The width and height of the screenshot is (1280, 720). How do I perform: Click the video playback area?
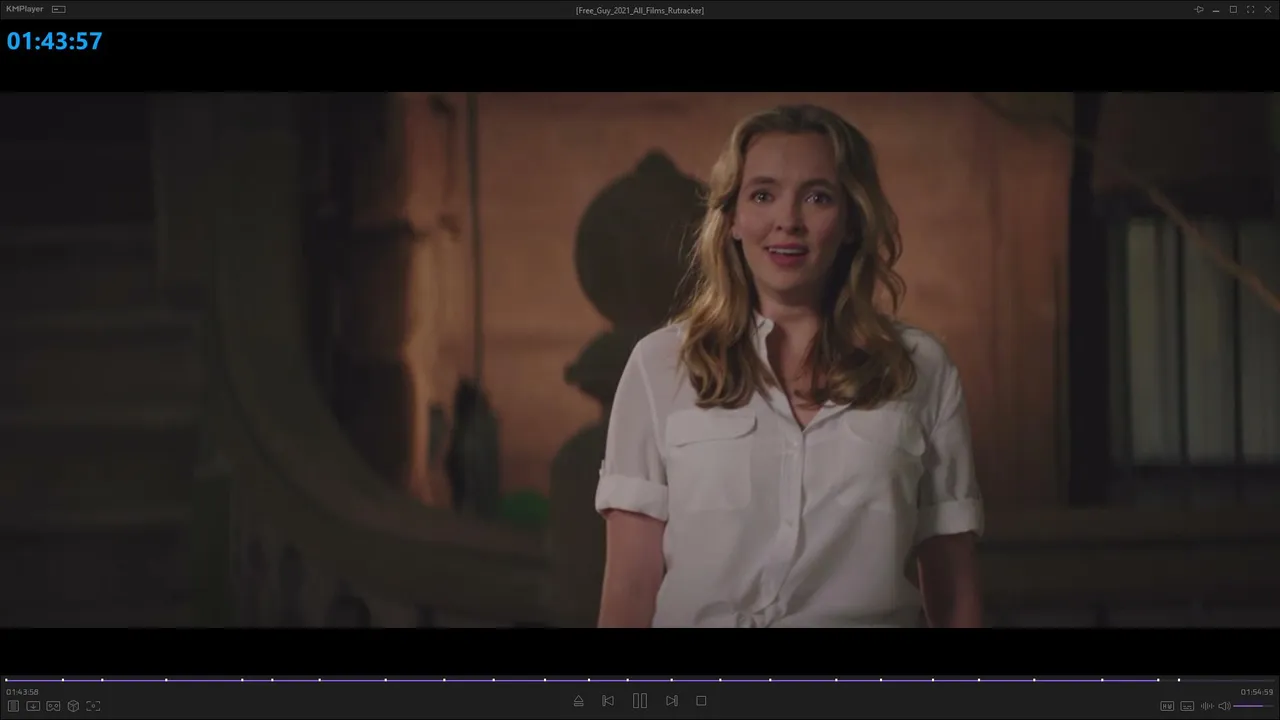coord(640,360)
